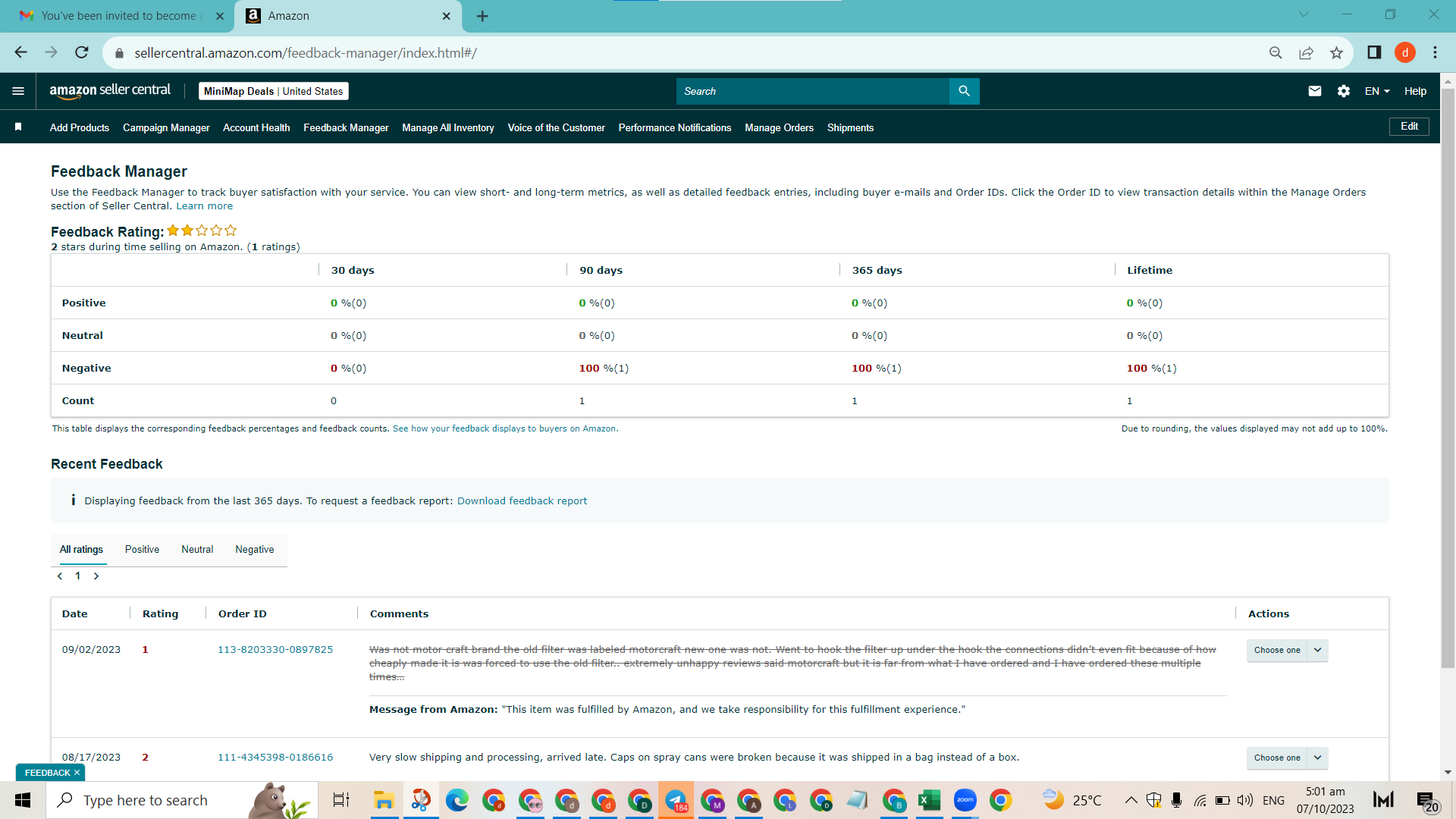Open See how your feedback displays link

click(x=504, y=428)
